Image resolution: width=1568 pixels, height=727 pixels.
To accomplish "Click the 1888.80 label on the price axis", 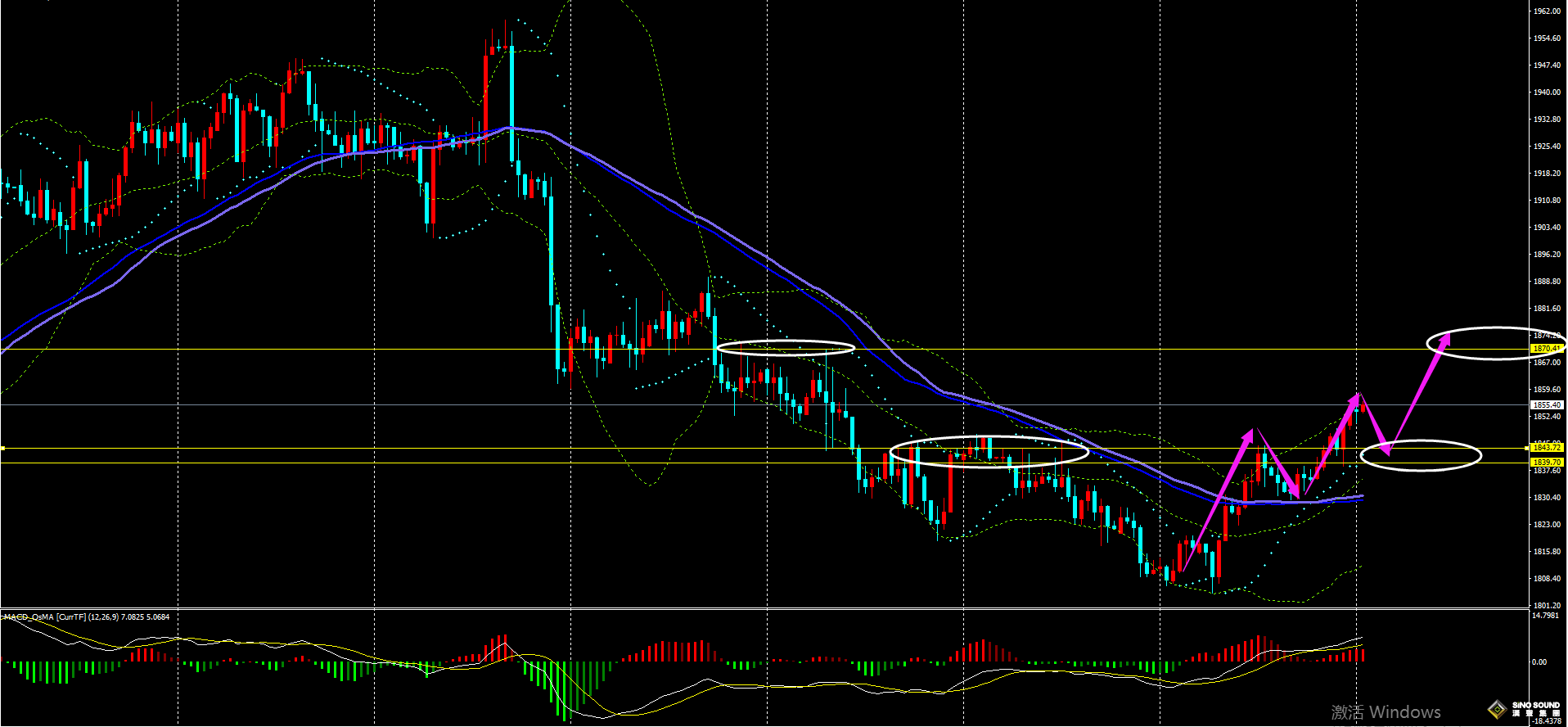I will (1547, 282).
